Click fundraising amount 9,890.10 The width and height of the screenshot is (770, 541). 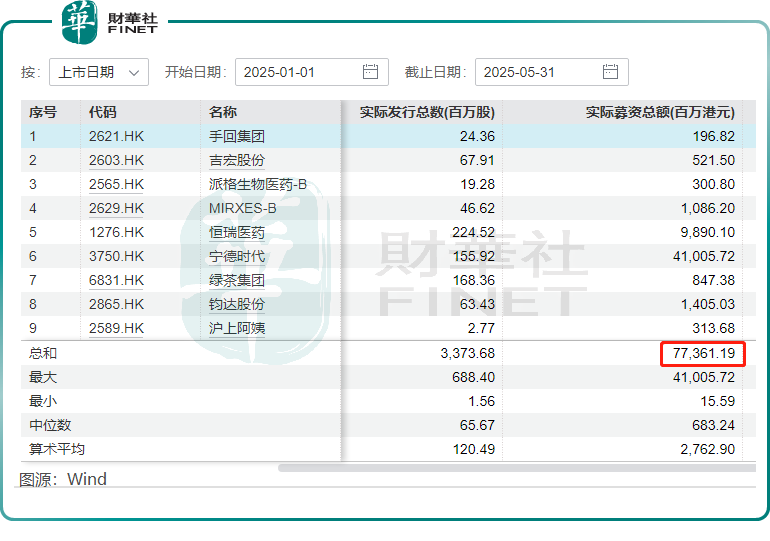click(708, 232)
